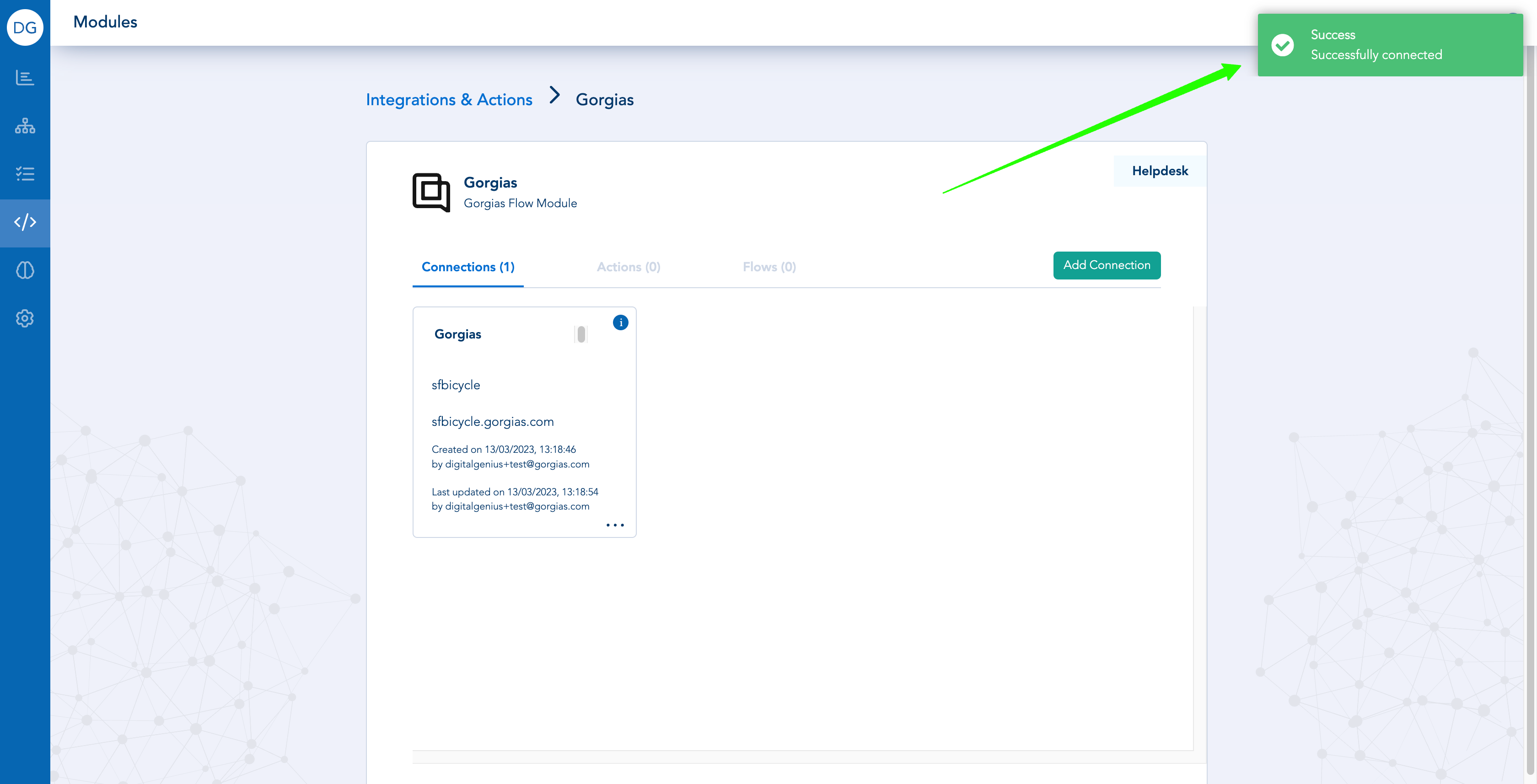Open the brain AI sidebar icon
Viewport: 1537px width, 784px height.
pos(25,270)
